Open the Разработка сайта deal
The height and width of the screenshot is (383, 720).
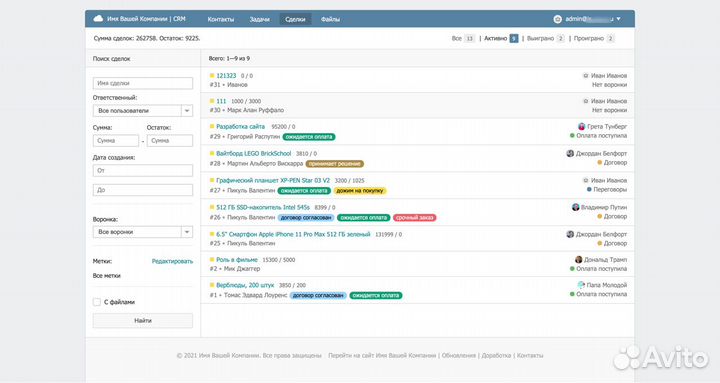(x=241, y=126)
